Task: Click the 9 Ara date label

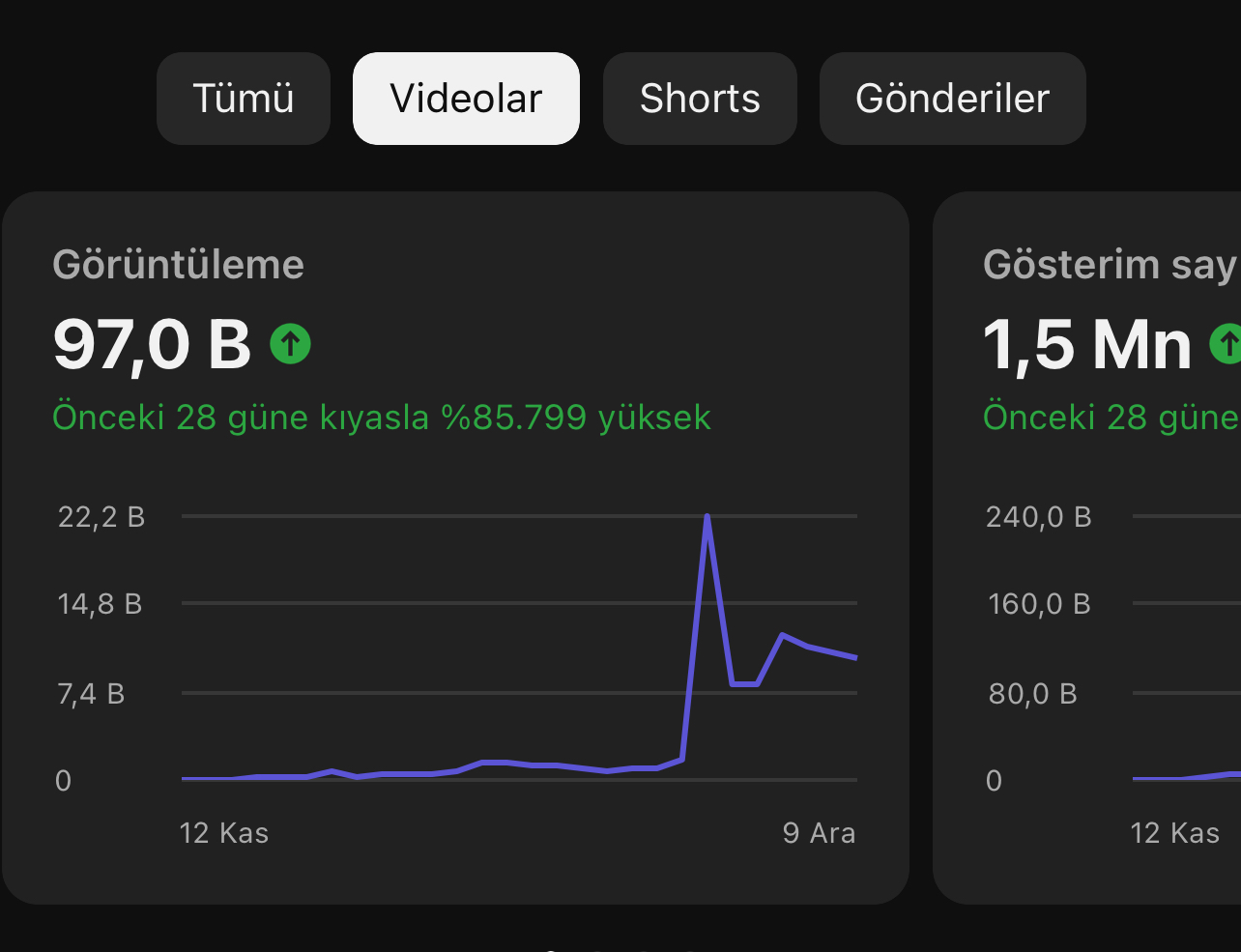Action: point(819,833)
